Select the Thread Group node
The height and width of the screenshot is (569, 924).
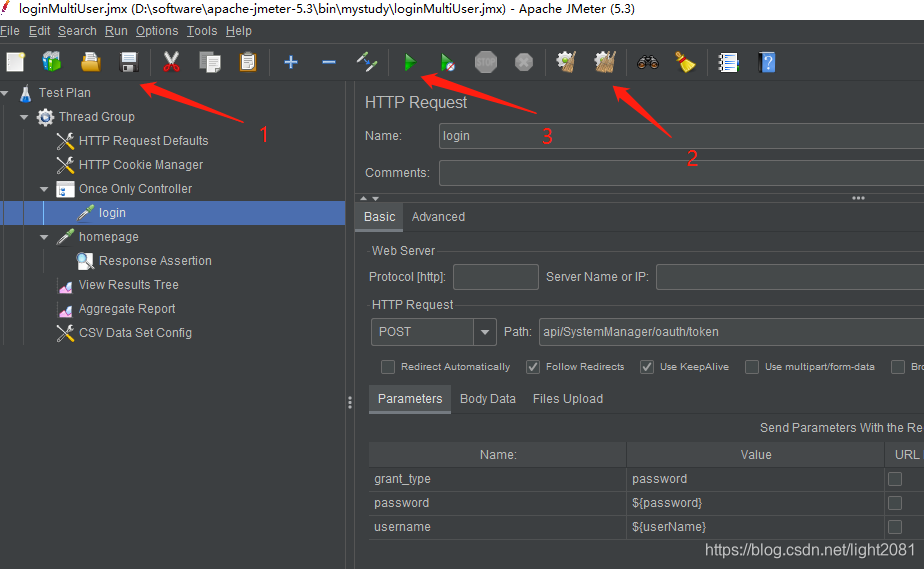(x=97, y=117)
